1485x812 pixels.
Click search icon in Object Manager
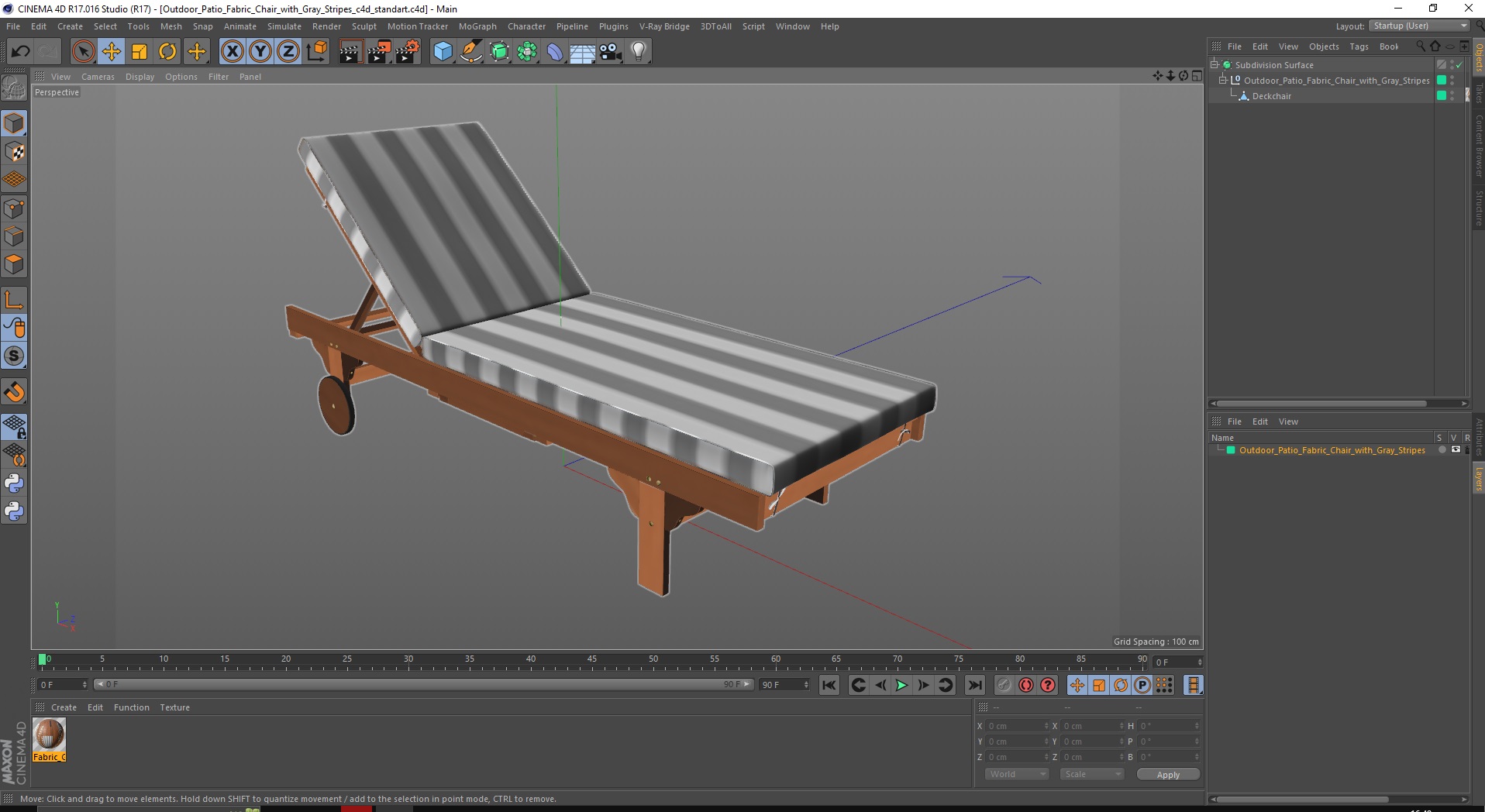(1421, 46)
